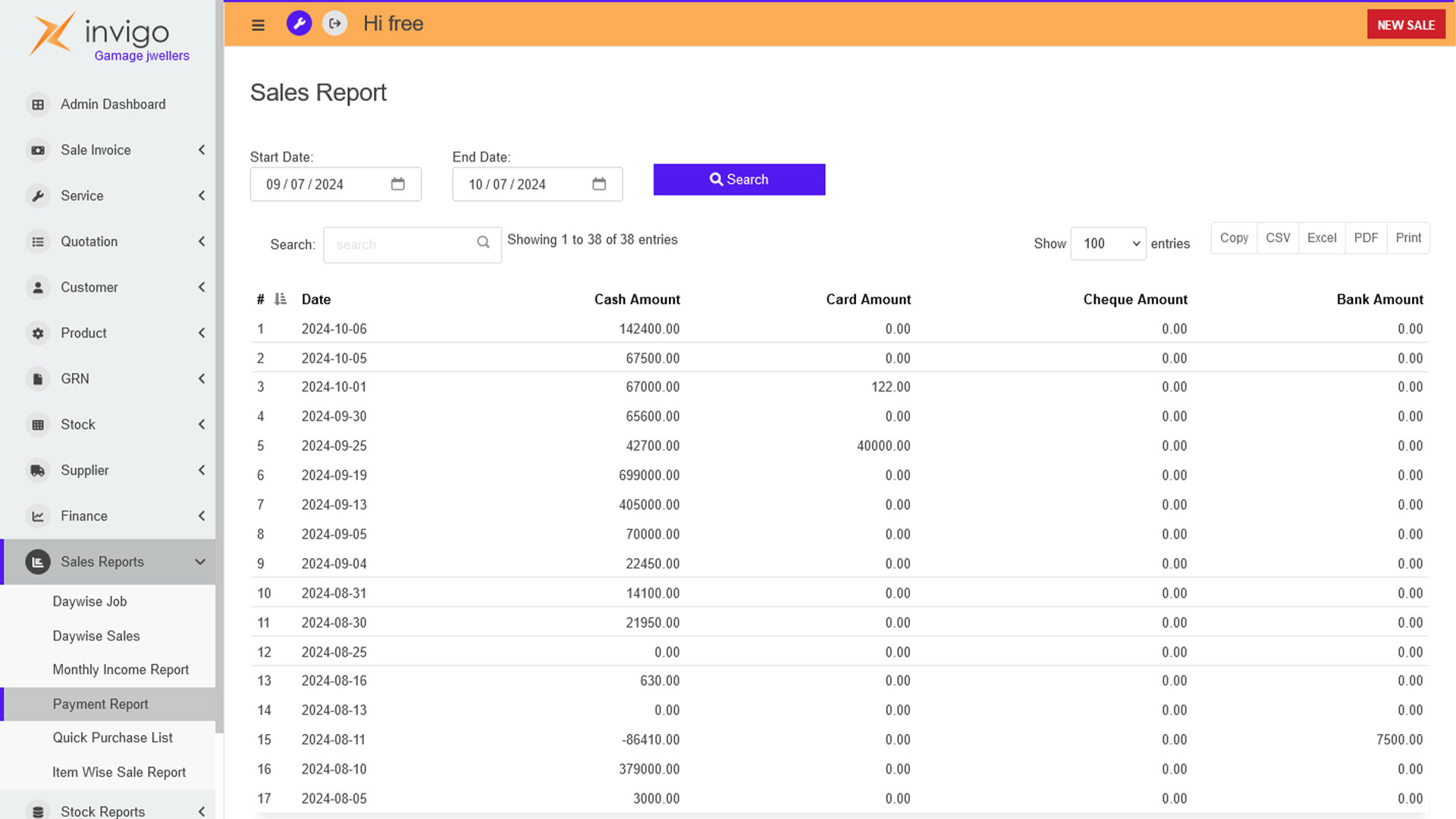Screen dimensions: 1456x819
Task: Sort table by the # column sort icon
Action: [x=281, y=300]
